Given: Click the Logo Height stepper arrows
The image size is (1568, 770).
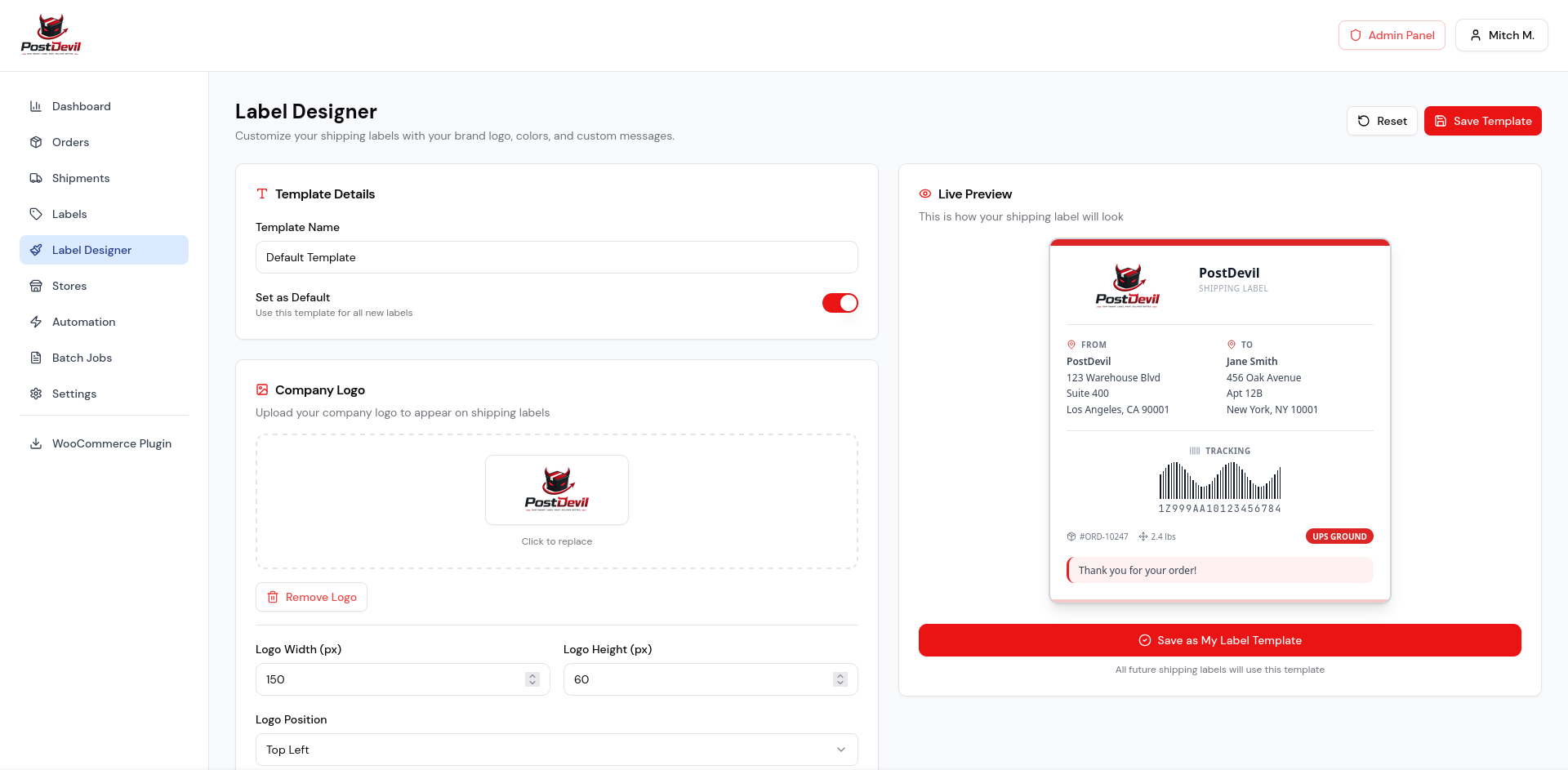Looking at the screenshot, I should pos(840,679).
